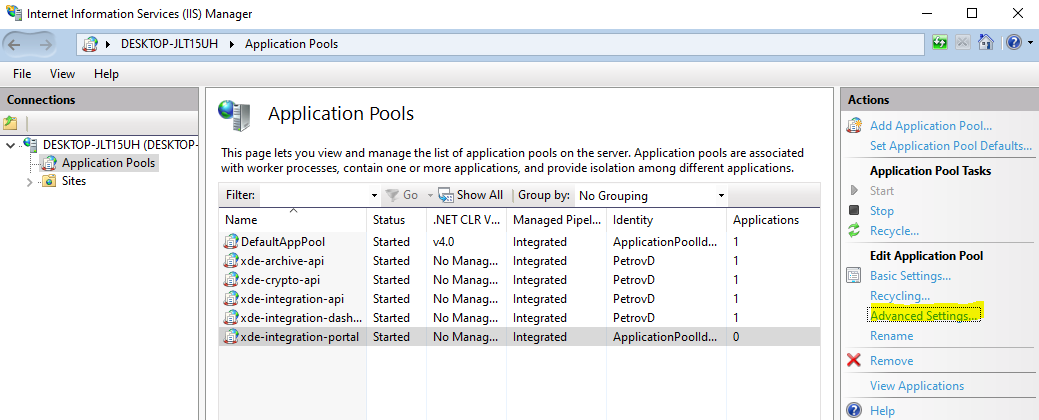This screenshot has width=1039, height=420.
Task: Sort by the Managed Pipeline column header
Action: [557, 220]
